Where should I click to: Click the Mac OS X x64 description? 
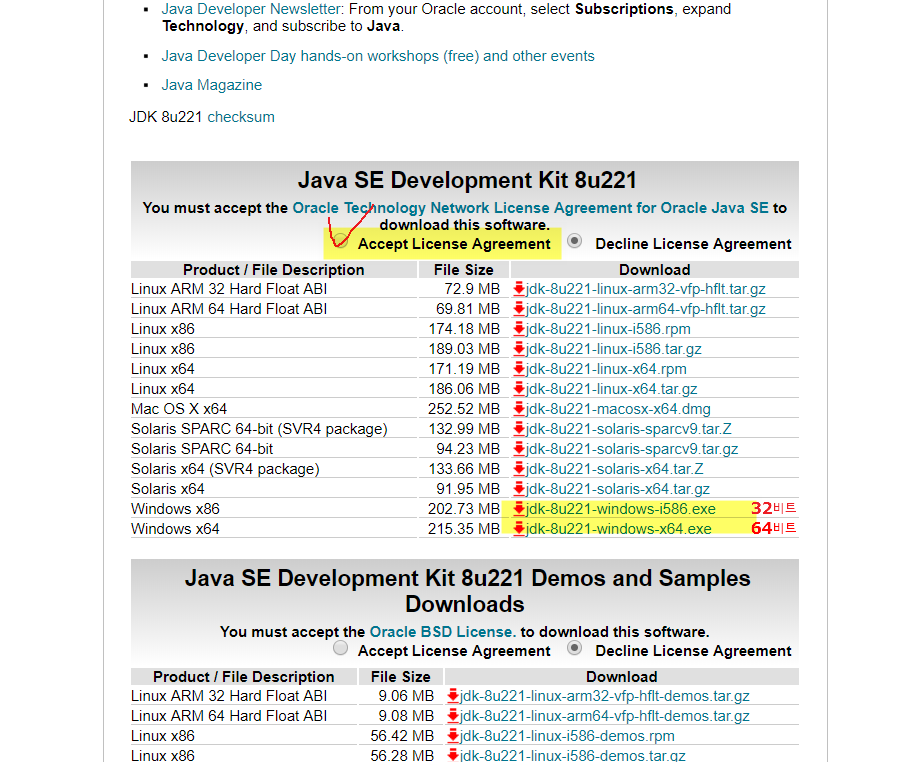point(179,409)
